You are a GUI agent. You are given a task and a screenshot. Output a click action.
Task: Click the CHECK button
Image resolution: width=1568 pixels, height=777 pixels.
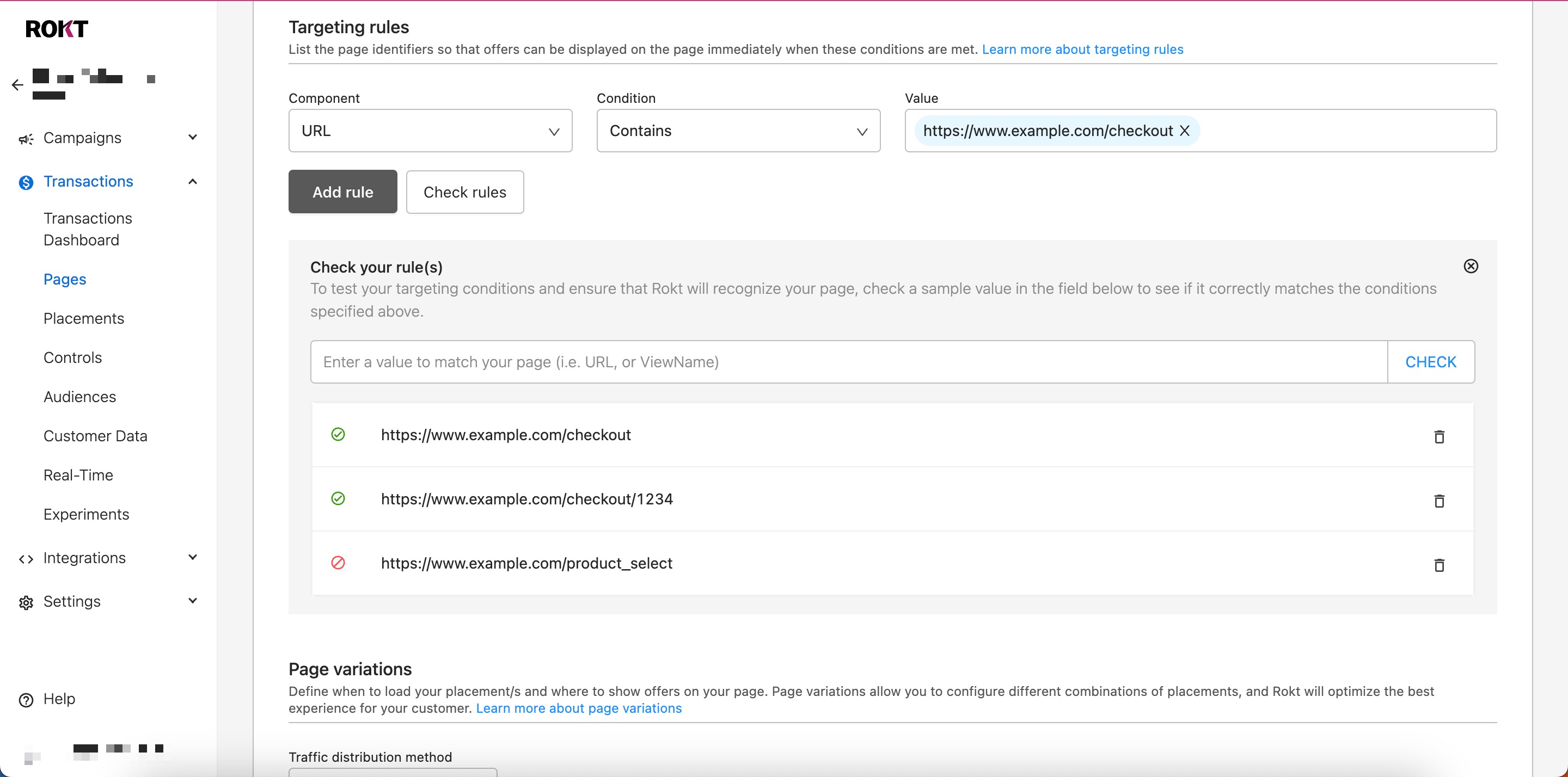[1430, 361]
